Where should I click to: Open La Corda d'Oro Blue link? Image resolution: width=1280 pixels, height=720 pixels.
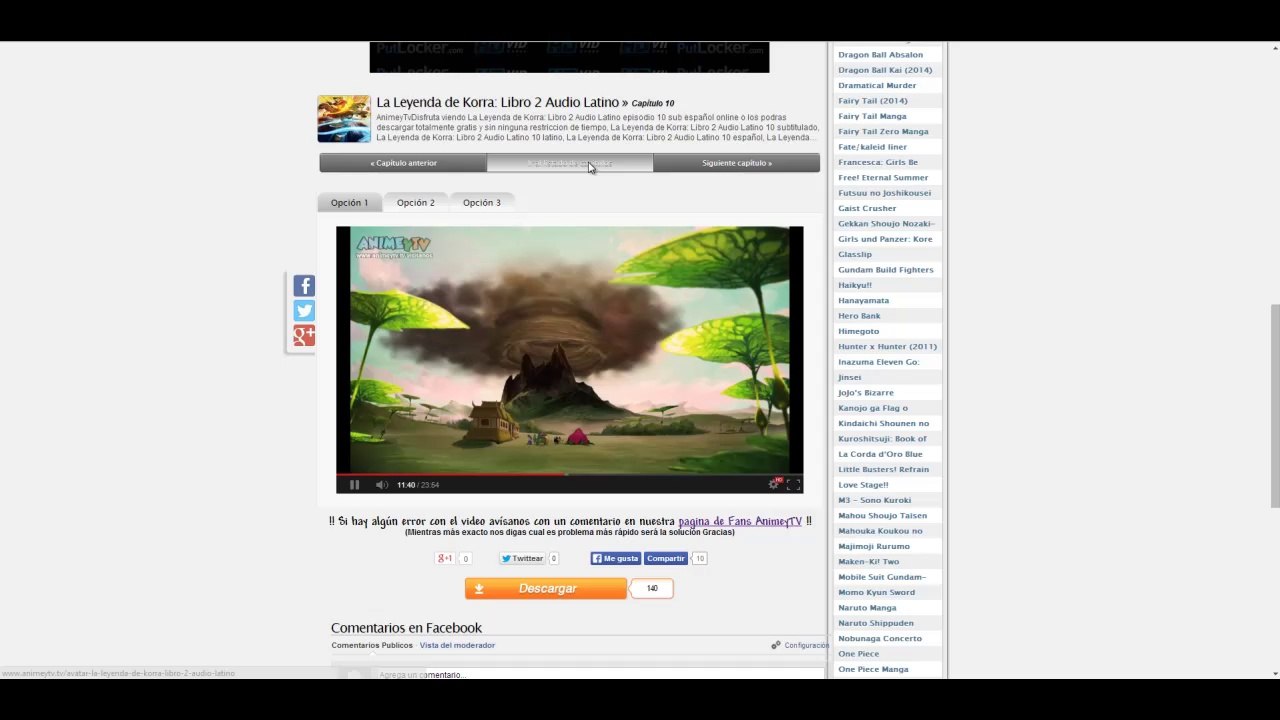click(x=880, y=454)
